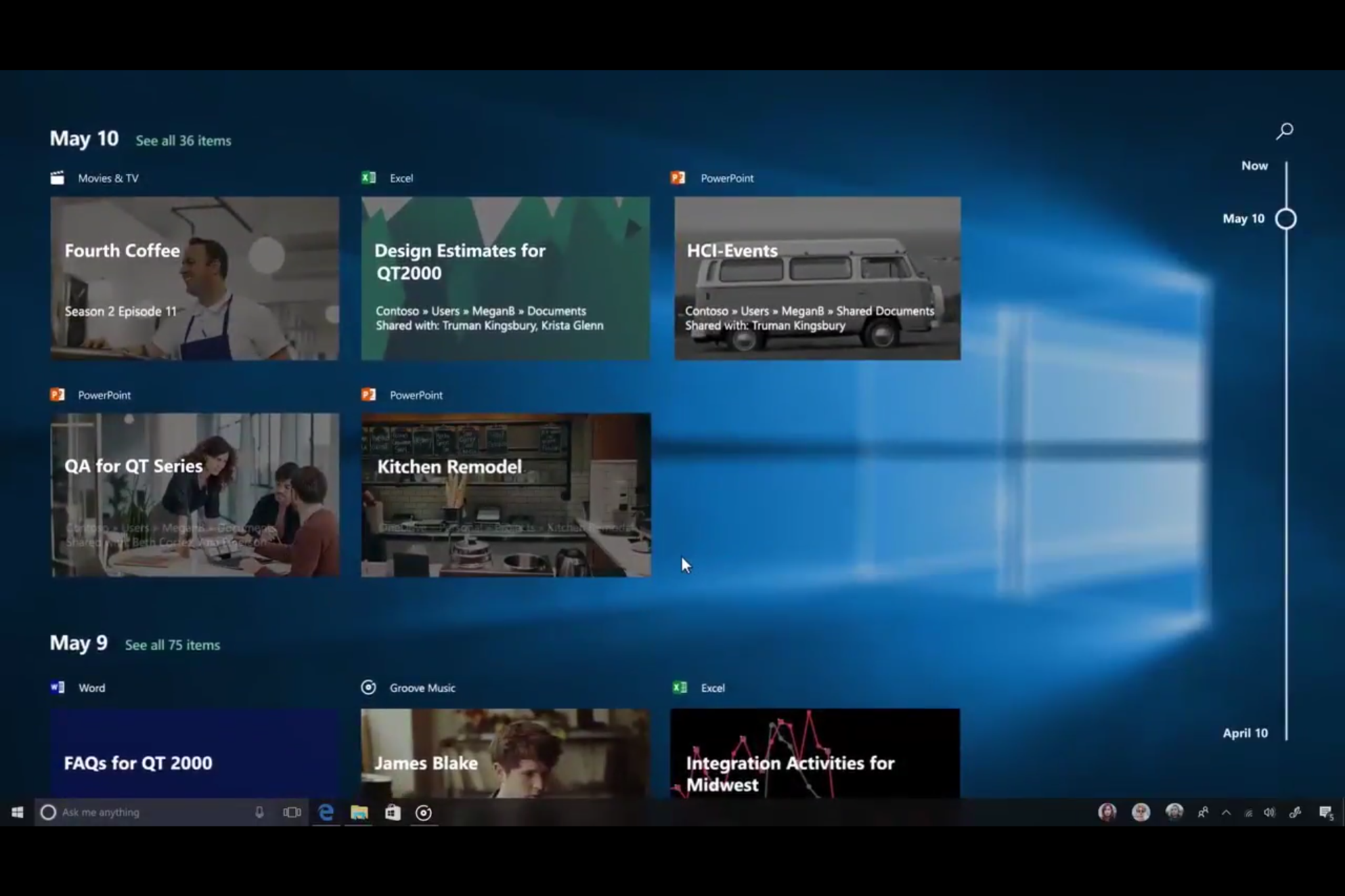Click the volume speaker tray icon
1345x896 pixels.
tap(1269, 813)
